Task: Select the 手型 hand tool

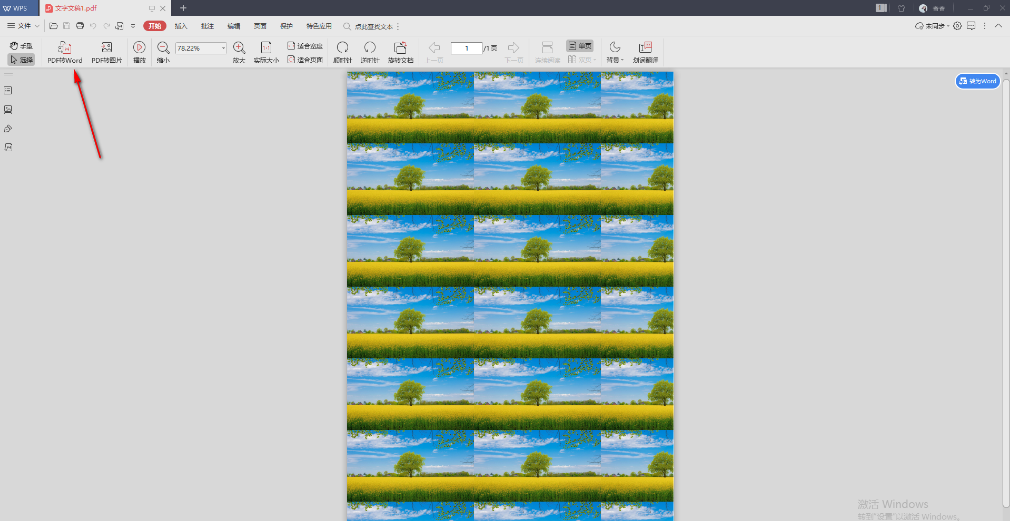Action: pyautogui.click(x=21, y=46)
